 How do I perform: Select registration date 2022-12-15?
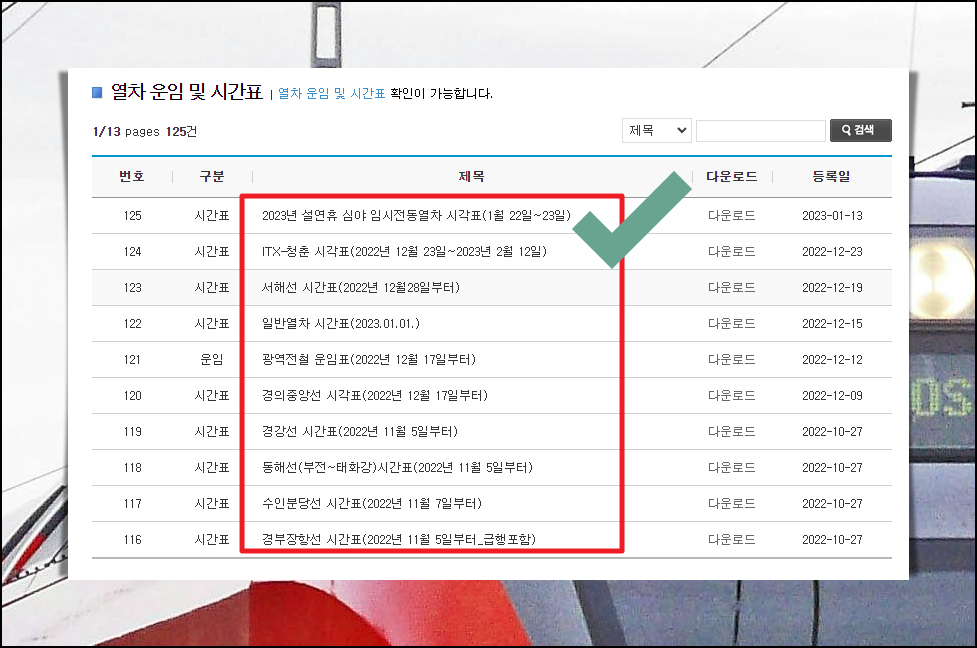(x=832, y=324)
